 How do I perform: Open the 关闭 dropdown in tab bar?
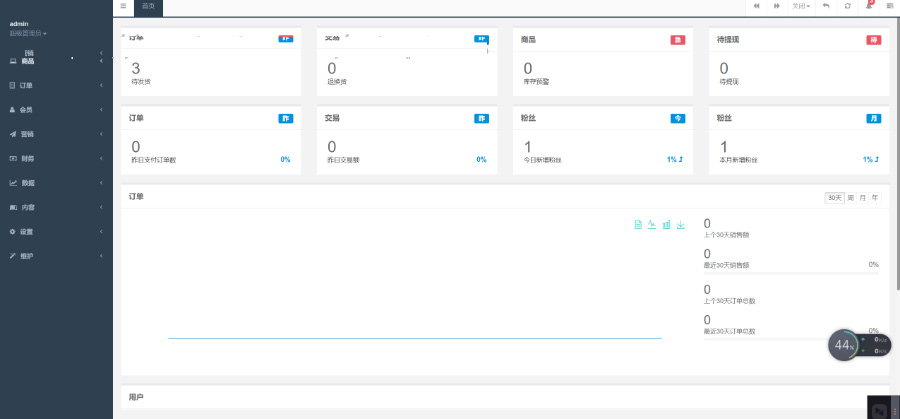(801, 6)
